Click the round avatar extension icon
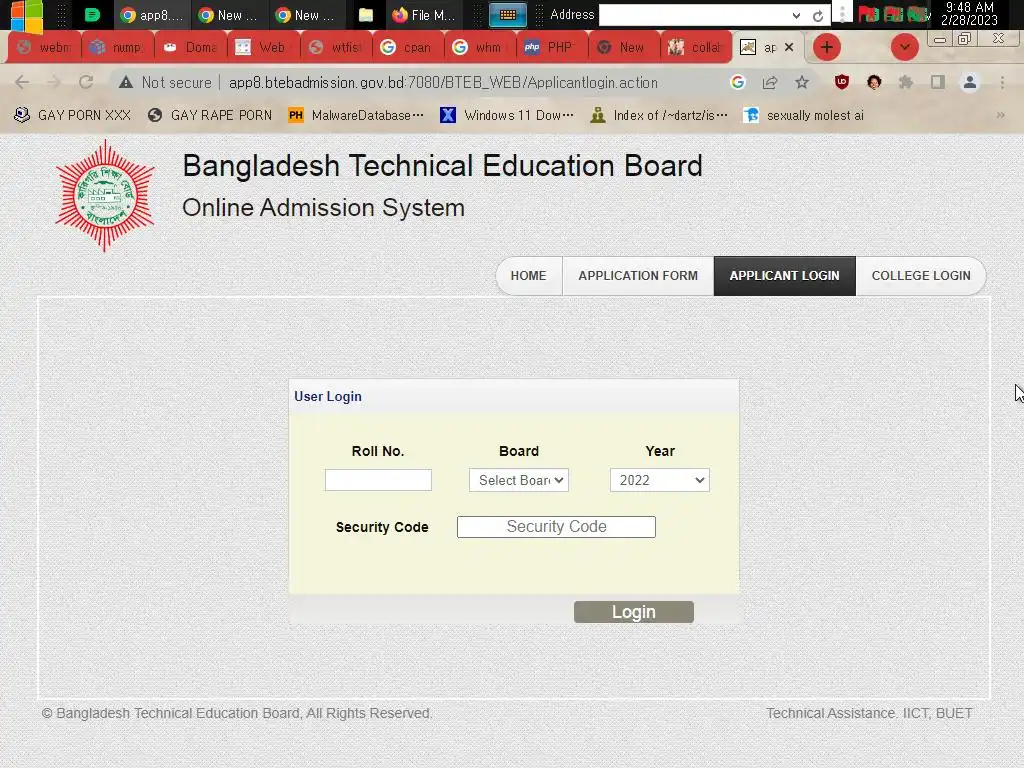 pyautogui.click(x=874, y=82)
